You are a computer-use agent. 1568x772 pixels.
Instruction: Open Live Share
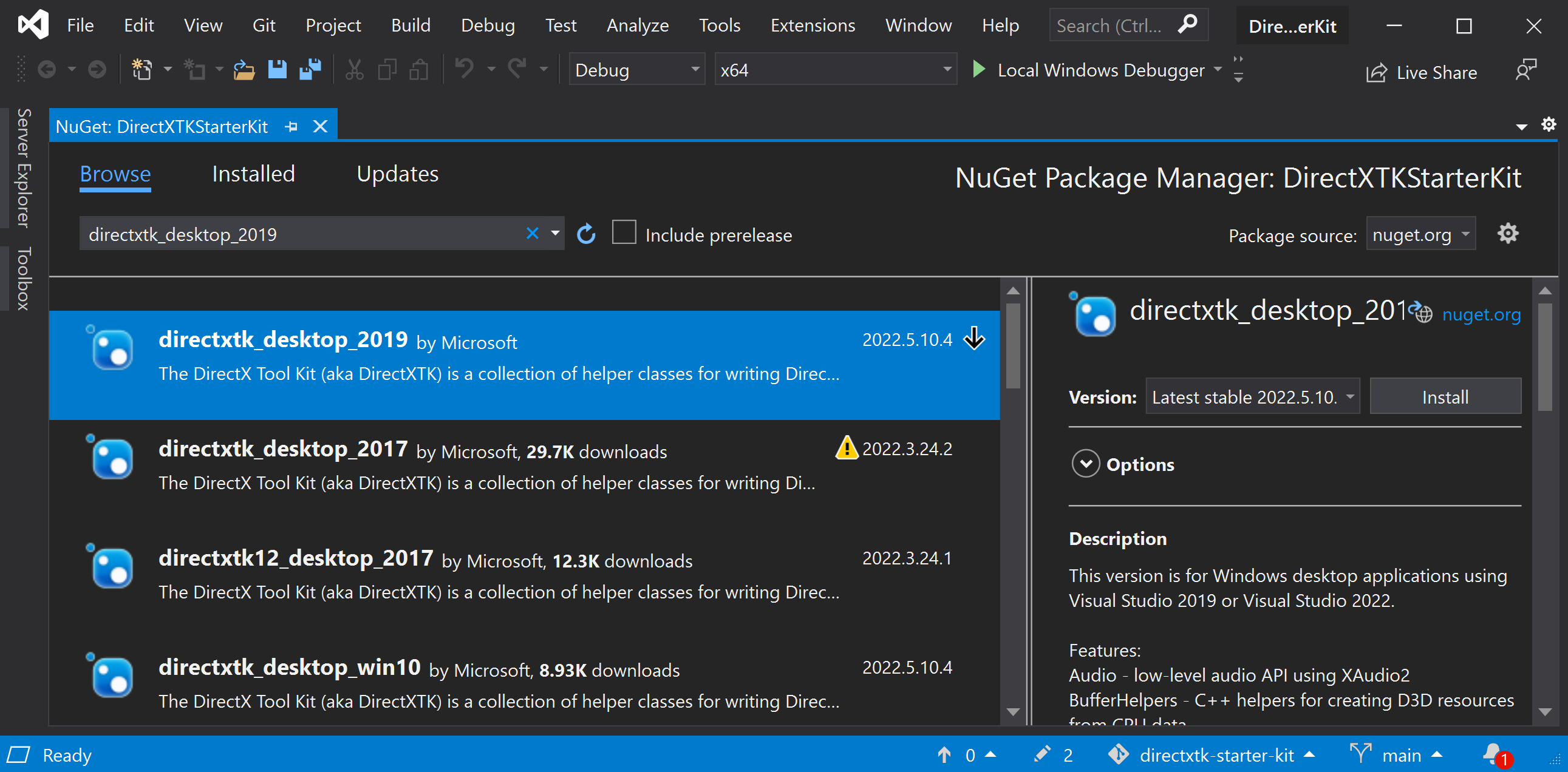tap(1421, 72)
